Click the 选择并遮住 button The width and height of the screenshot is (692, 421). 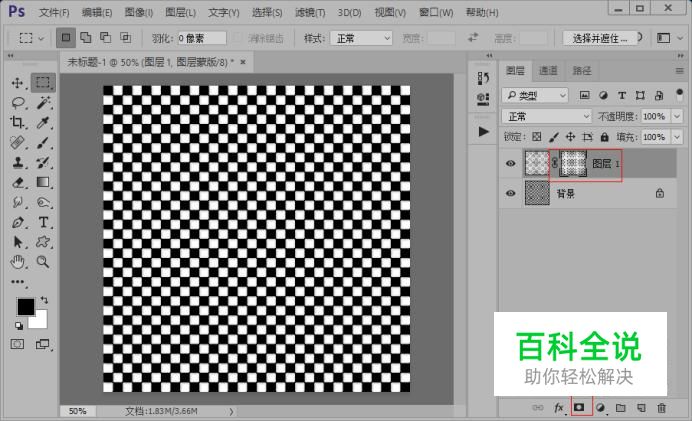[600, 38]
